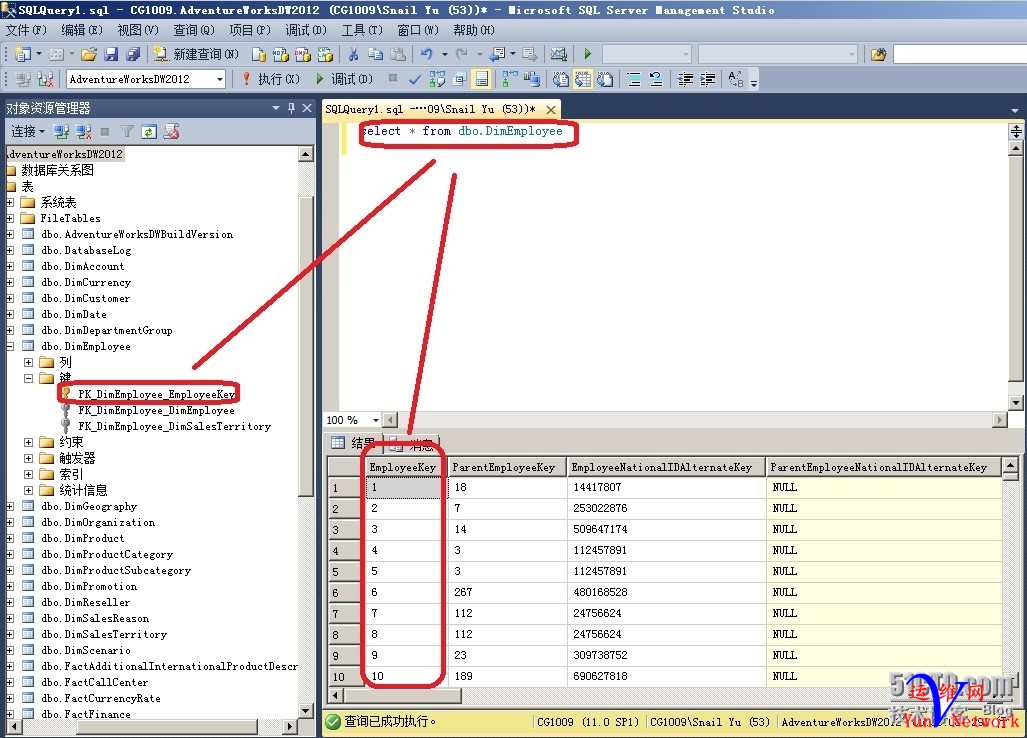The image size is (1027, 738).
Task: Click the green Start Debugging arrow
Action: (588, 54)
